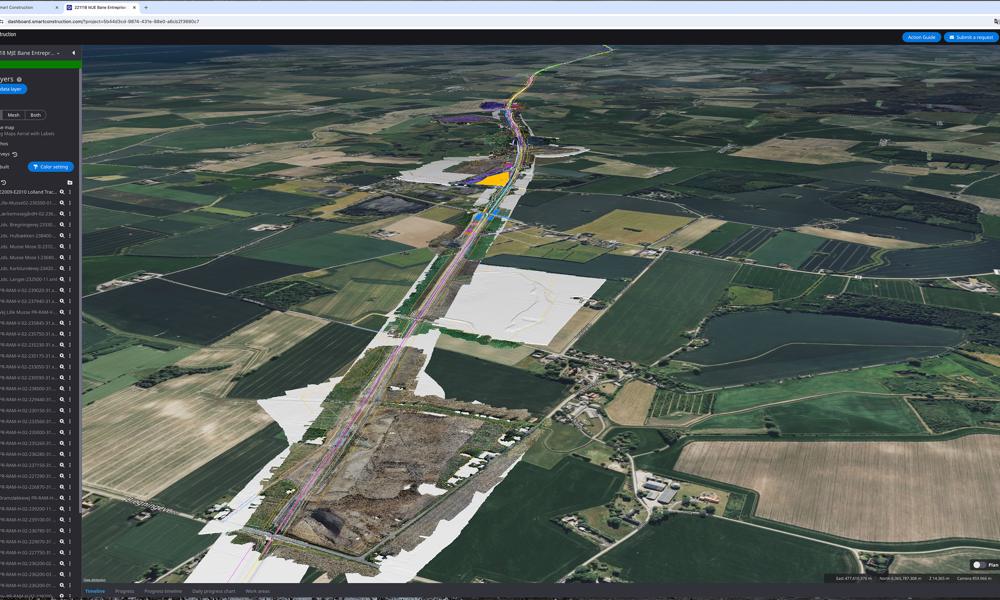Open the info icon next to the Layers heading
Screen dimensions: 1000x600
coord(19,80)
